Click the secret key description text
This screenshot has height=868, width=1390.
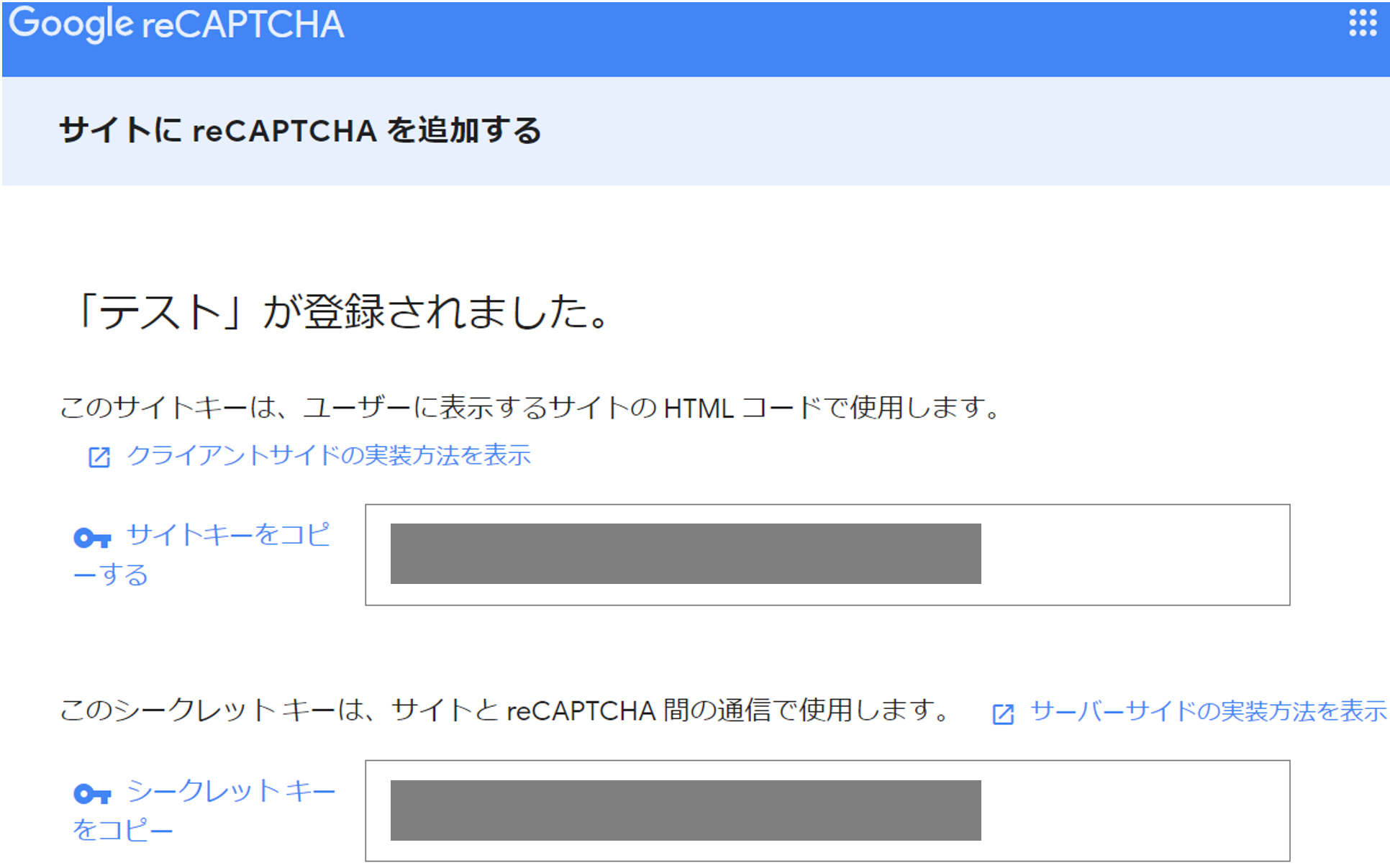[x=505, y=711]
